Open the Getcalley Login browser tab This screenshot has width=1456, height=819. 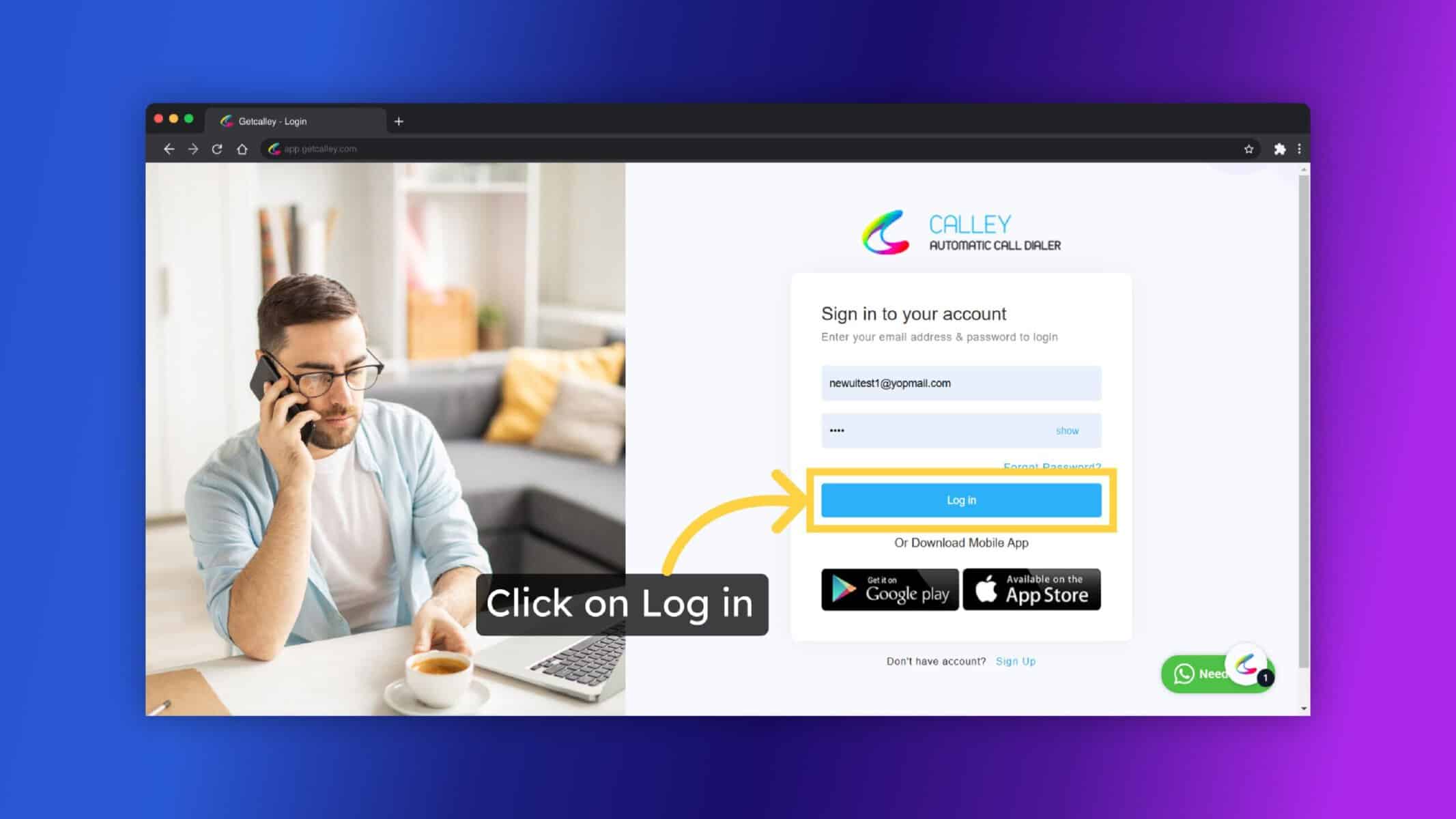click(x=296, y=120)
